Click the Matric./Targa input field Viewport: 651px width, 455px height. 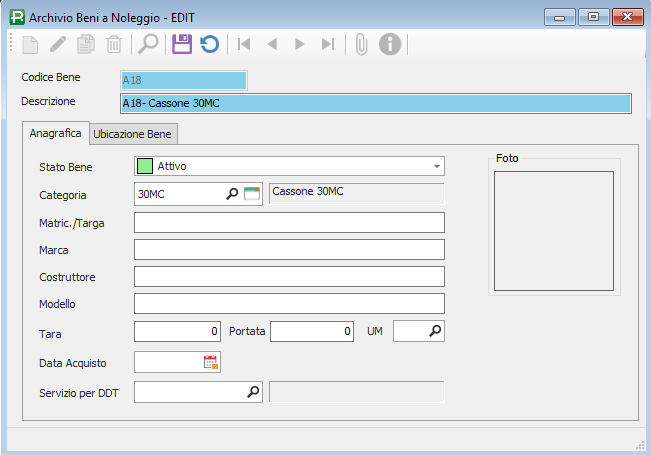coord(289,222)
